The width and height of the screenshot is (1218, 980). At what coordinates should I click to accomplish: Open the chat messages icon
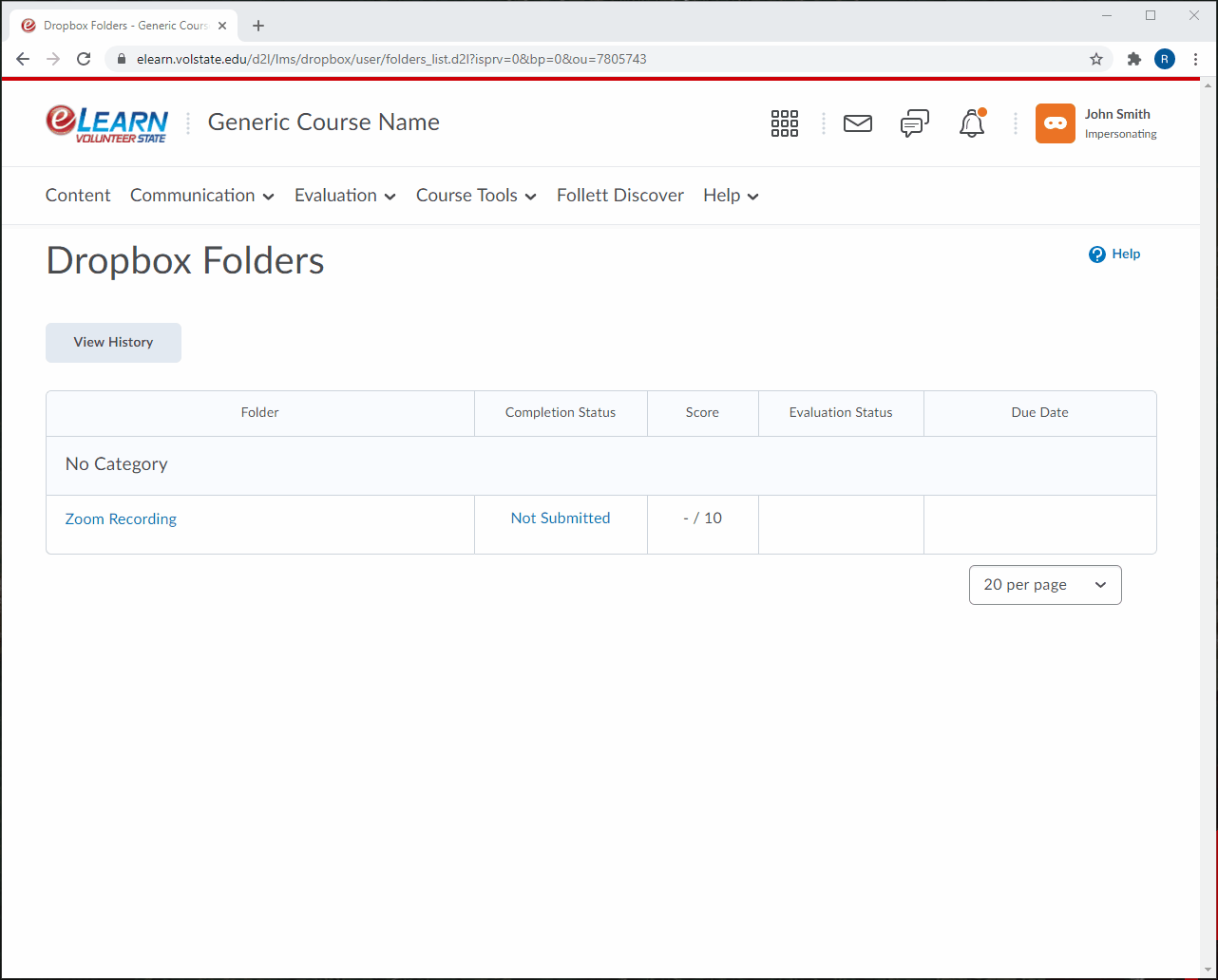(914, 123)
